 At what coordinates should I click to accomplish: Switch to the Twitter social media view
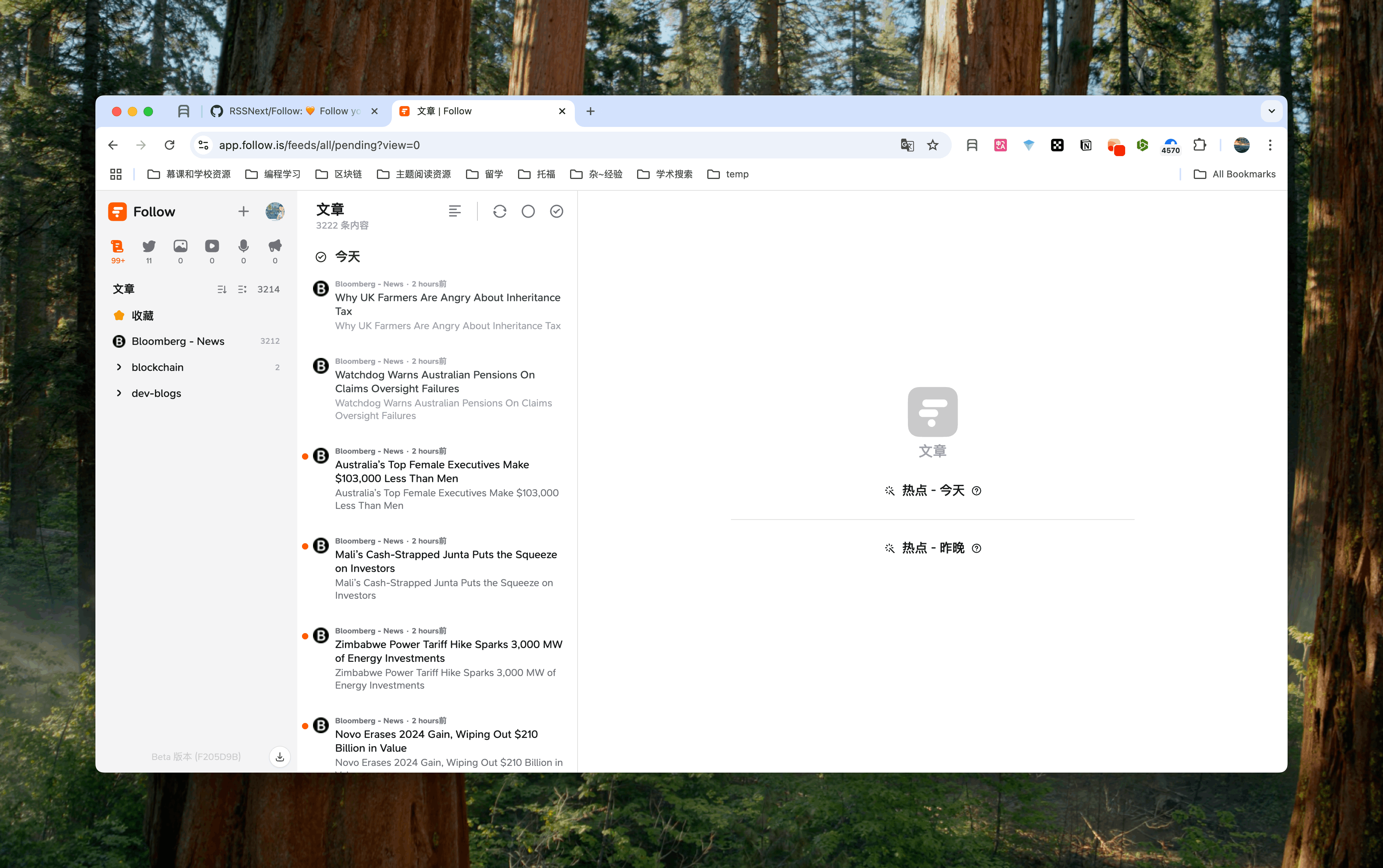149,251
